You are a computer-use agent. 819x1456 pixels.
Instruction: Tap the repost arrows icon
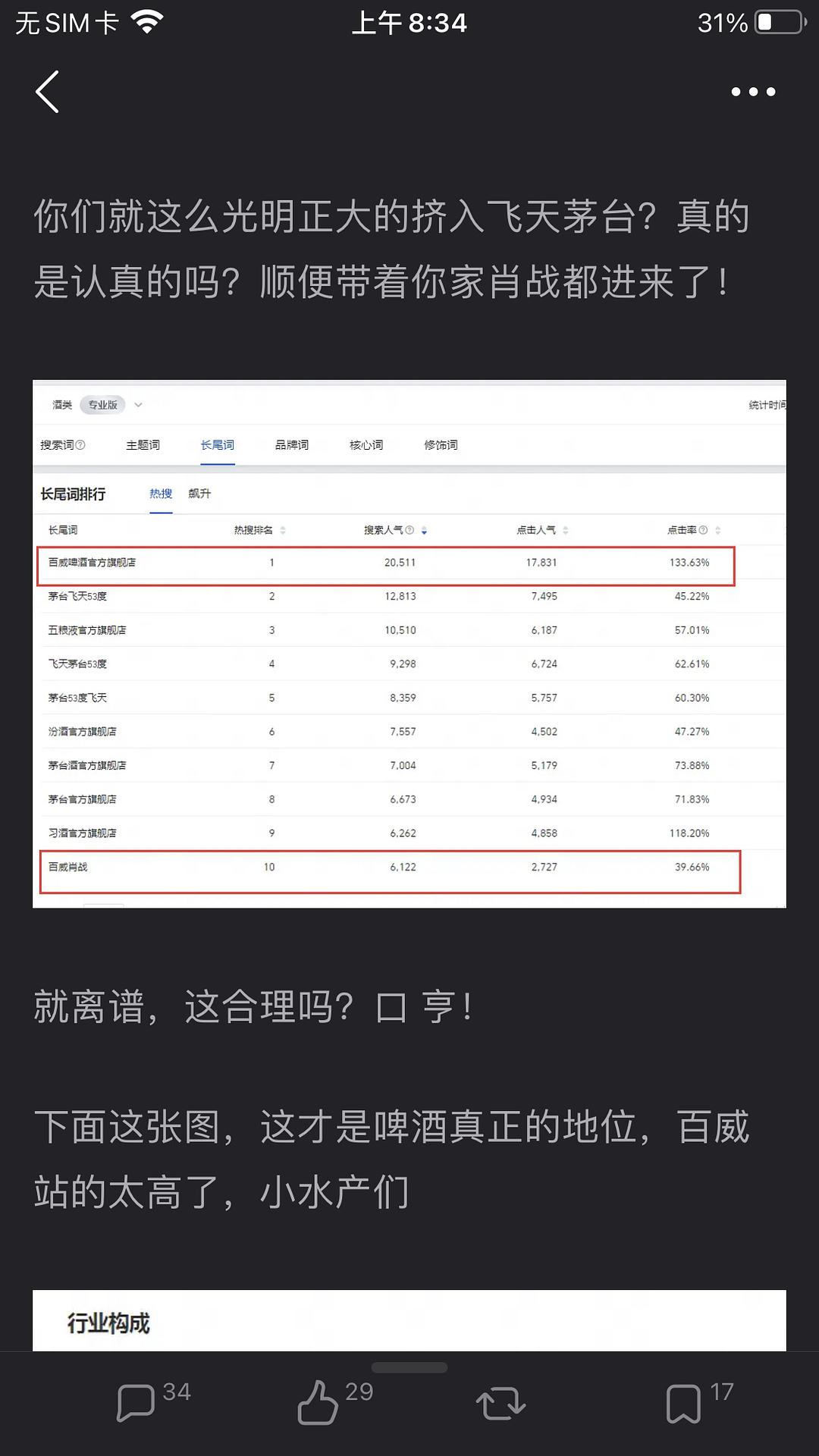(500, 1403)
